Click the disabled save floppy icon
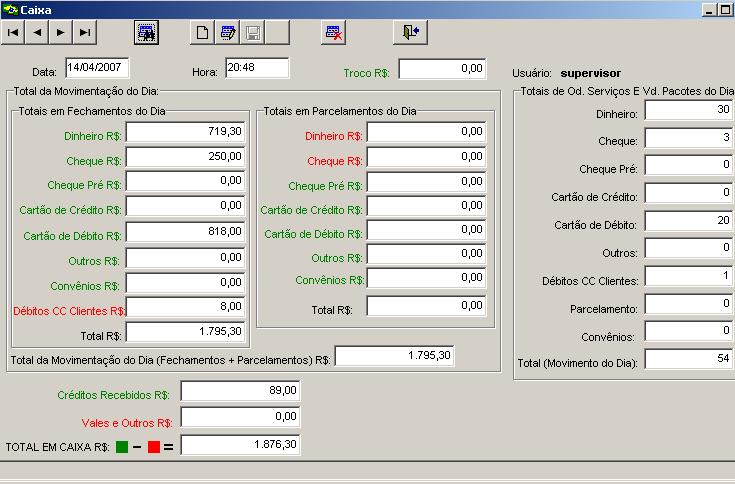This screenshot has width=735, height=484. click(254, 32)
